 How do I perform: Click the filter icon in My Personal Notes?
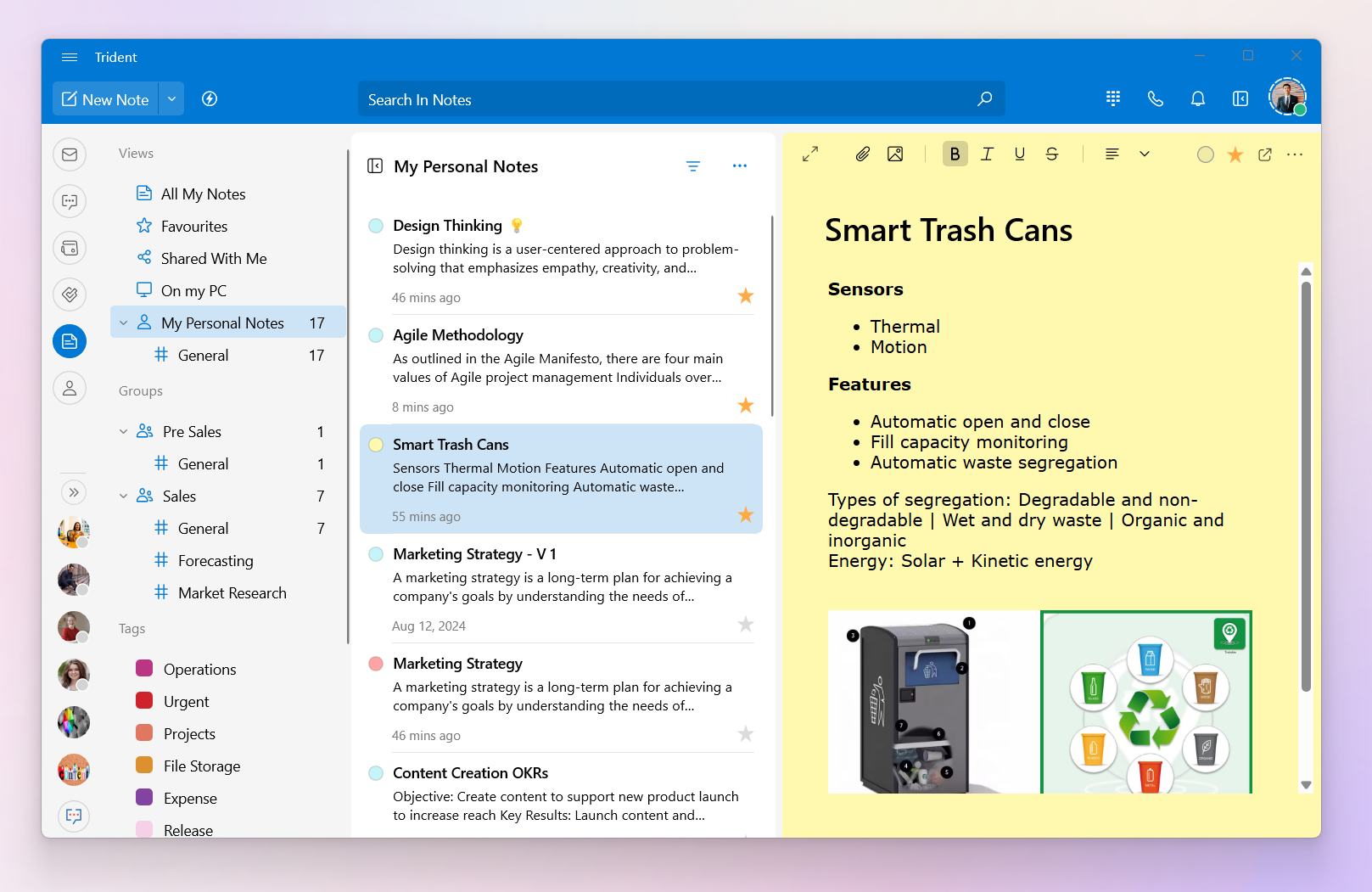692,166
